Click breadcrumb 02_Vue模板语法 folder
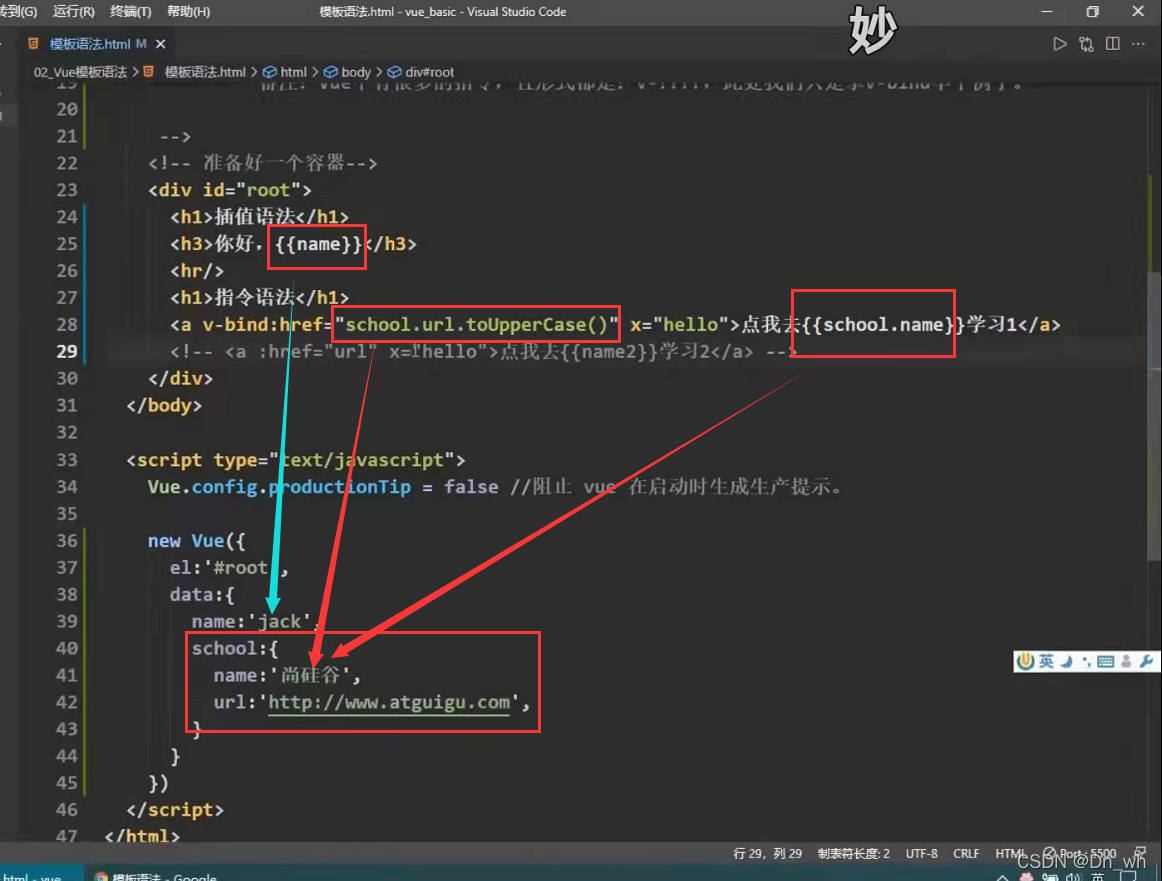 (x=80, y=72)
